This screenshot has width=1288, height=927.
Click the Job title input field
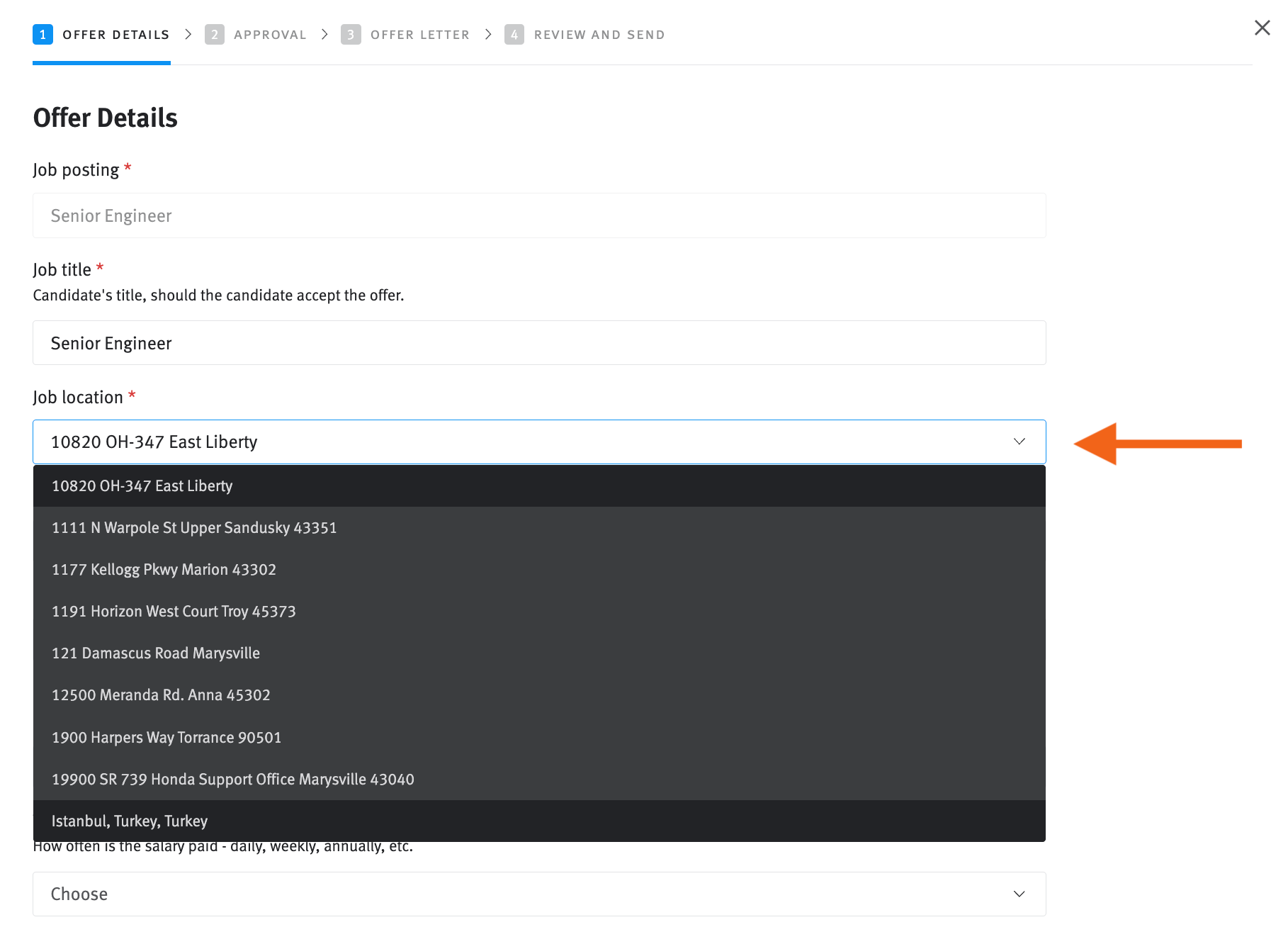point(539,343)
